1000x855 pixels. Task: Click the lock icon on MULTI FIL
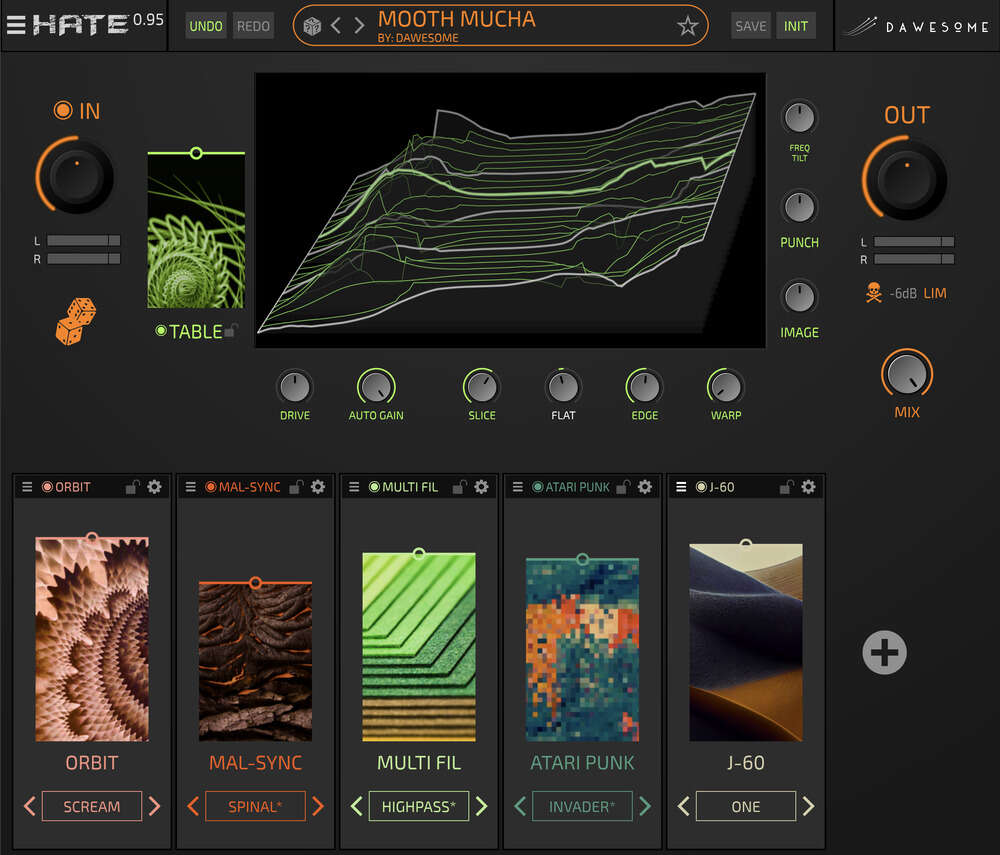[460, 486]
